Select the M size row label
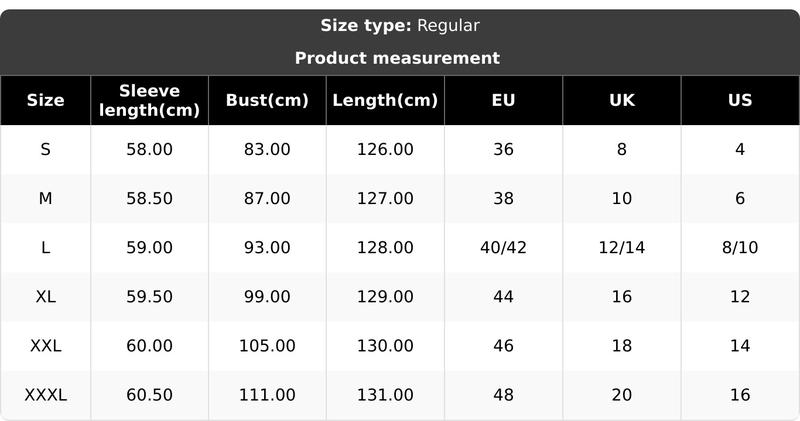 click(x=45, y=199)
